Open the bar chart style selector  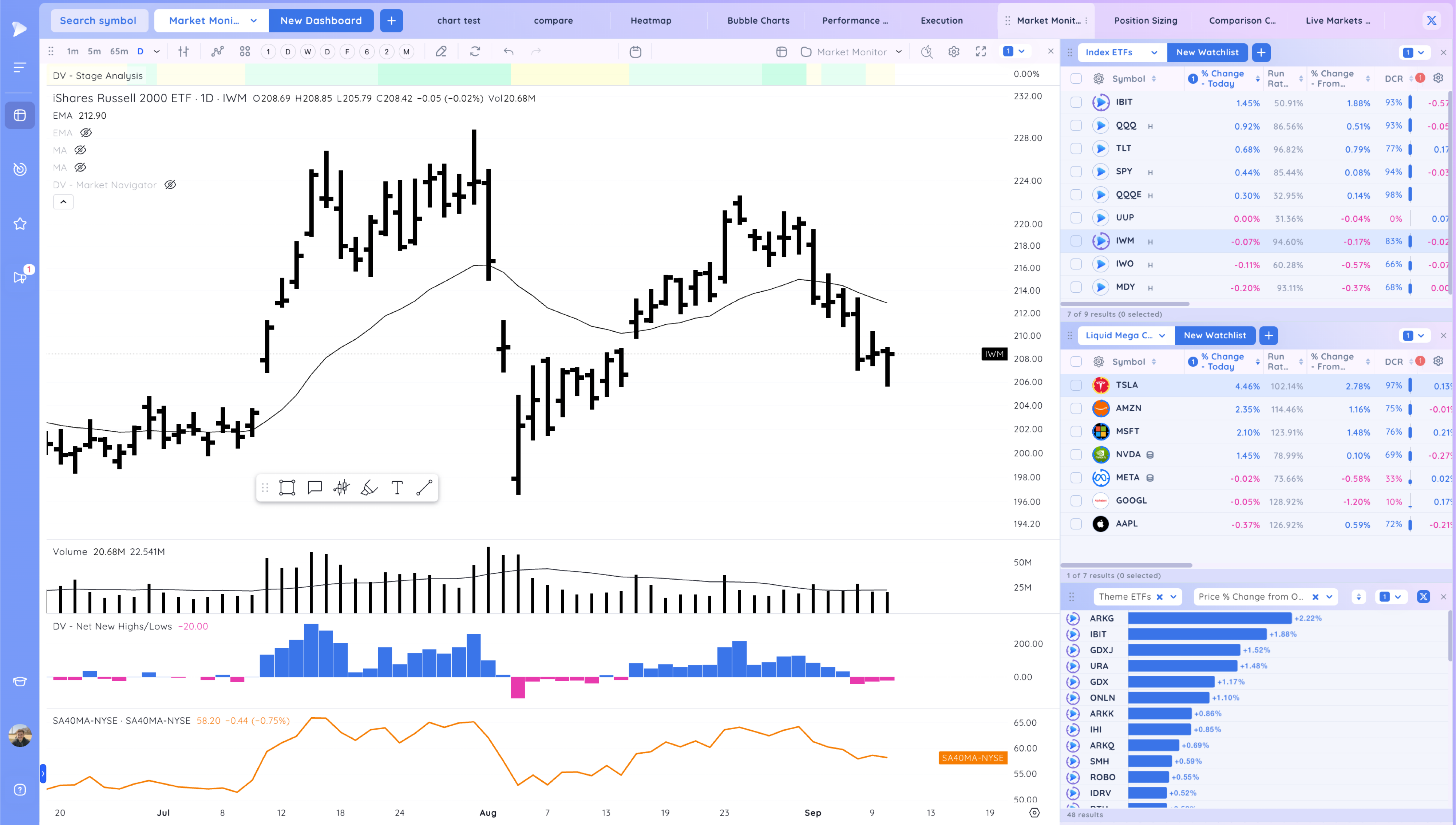click(x=183, y=52)
